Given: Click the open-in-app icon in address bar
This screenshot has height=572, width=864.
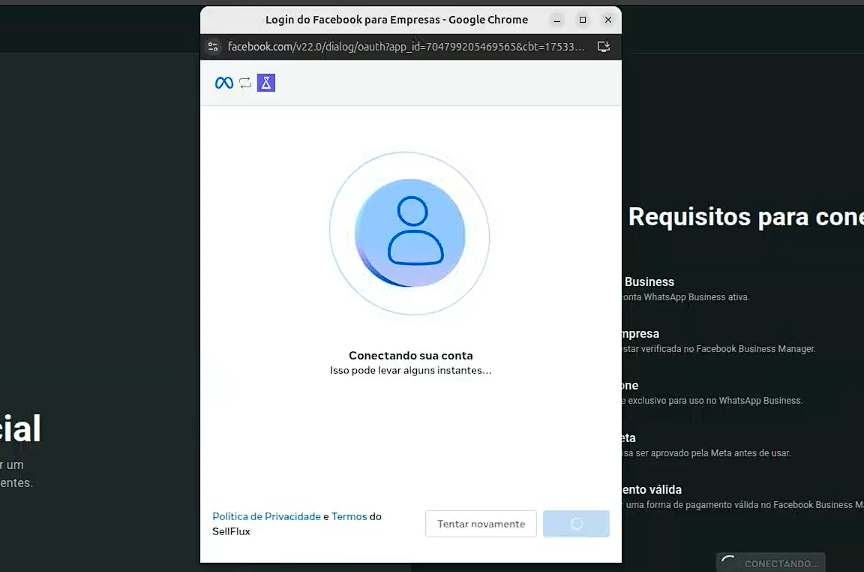Looking at the screenshot, I should [604, 47].
